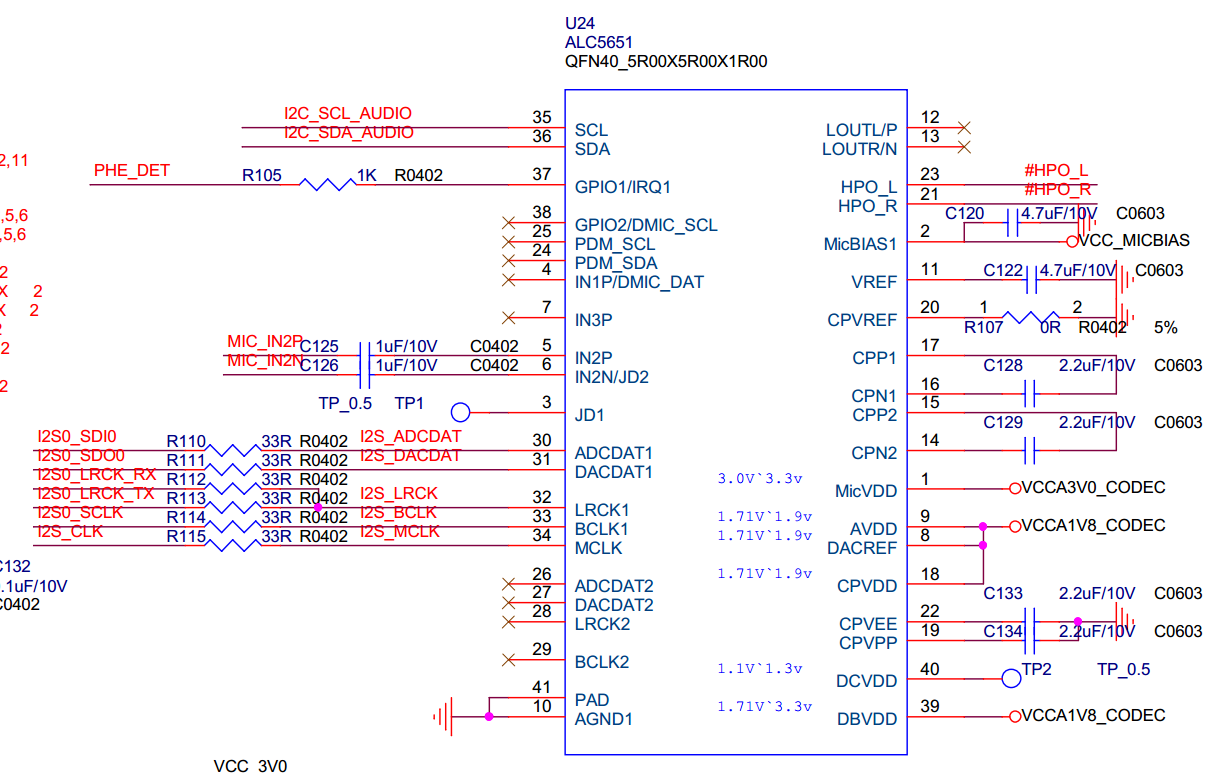Image resolution: width=1226 pixels, height=774 pixels.
Task: Select the I2S0_SDI0 net label
Action: click(x=77, y=437)
